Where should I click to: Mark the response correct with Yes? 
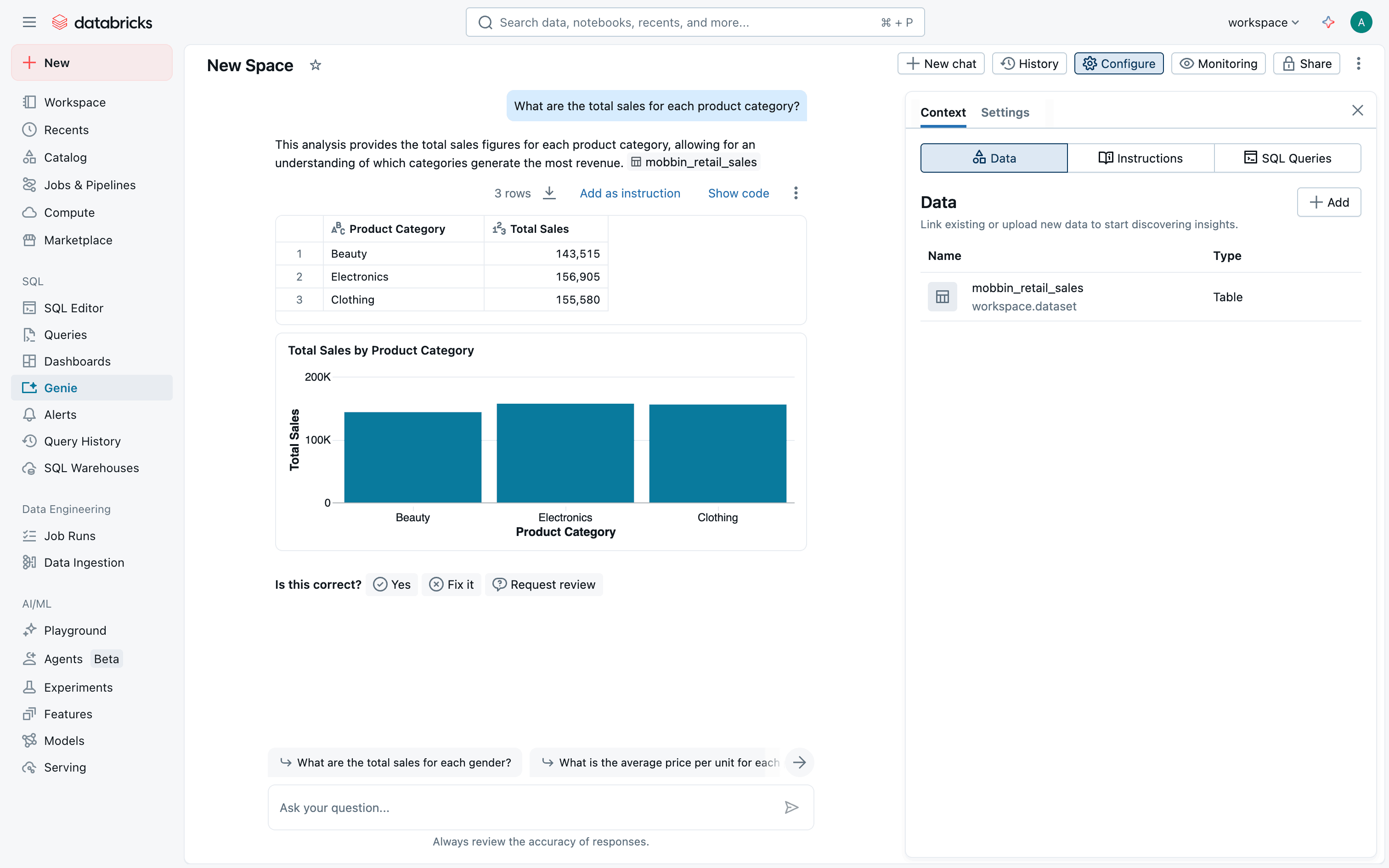392,584
